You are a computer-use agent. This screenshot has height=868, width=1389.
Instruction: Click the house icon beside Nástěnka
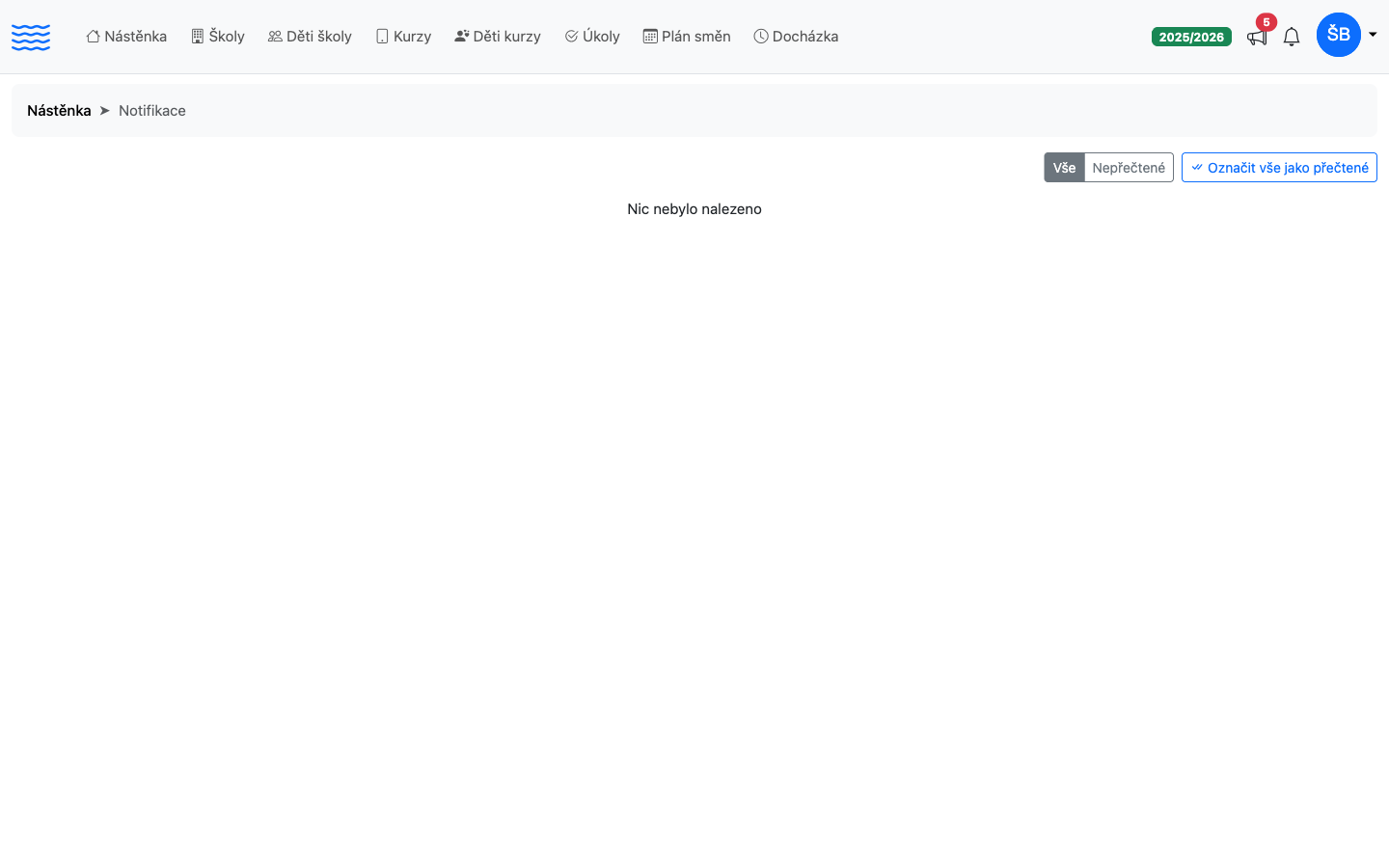pyautogui.click(x=93, y=36)
